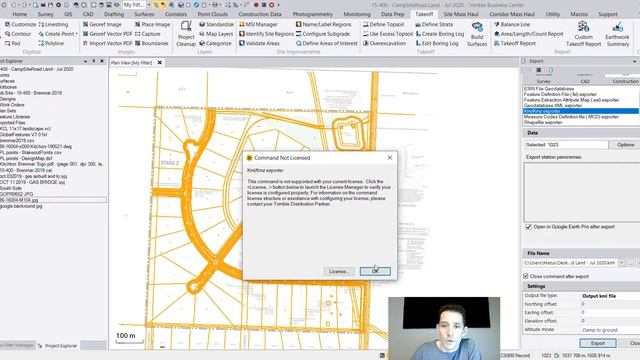Viewport: 640px width, 360px height.
Task: Click Import Vector PDF command
Action: [x=107, y=43]
